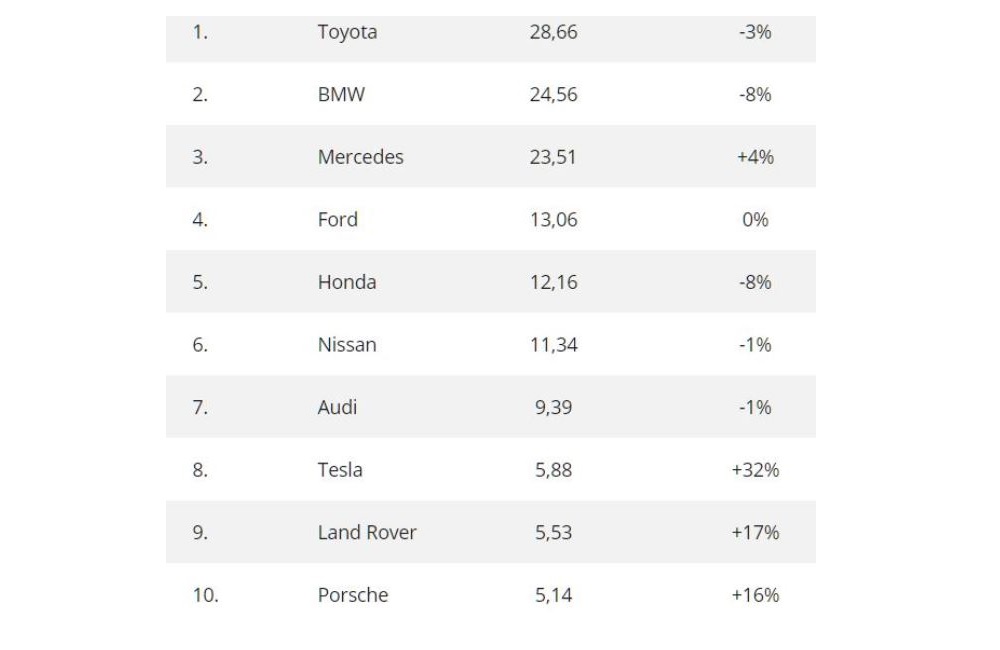Click Mercedes value 23,51
Viewport: 1000px width, 650px height.
click(x=553, y=157)
